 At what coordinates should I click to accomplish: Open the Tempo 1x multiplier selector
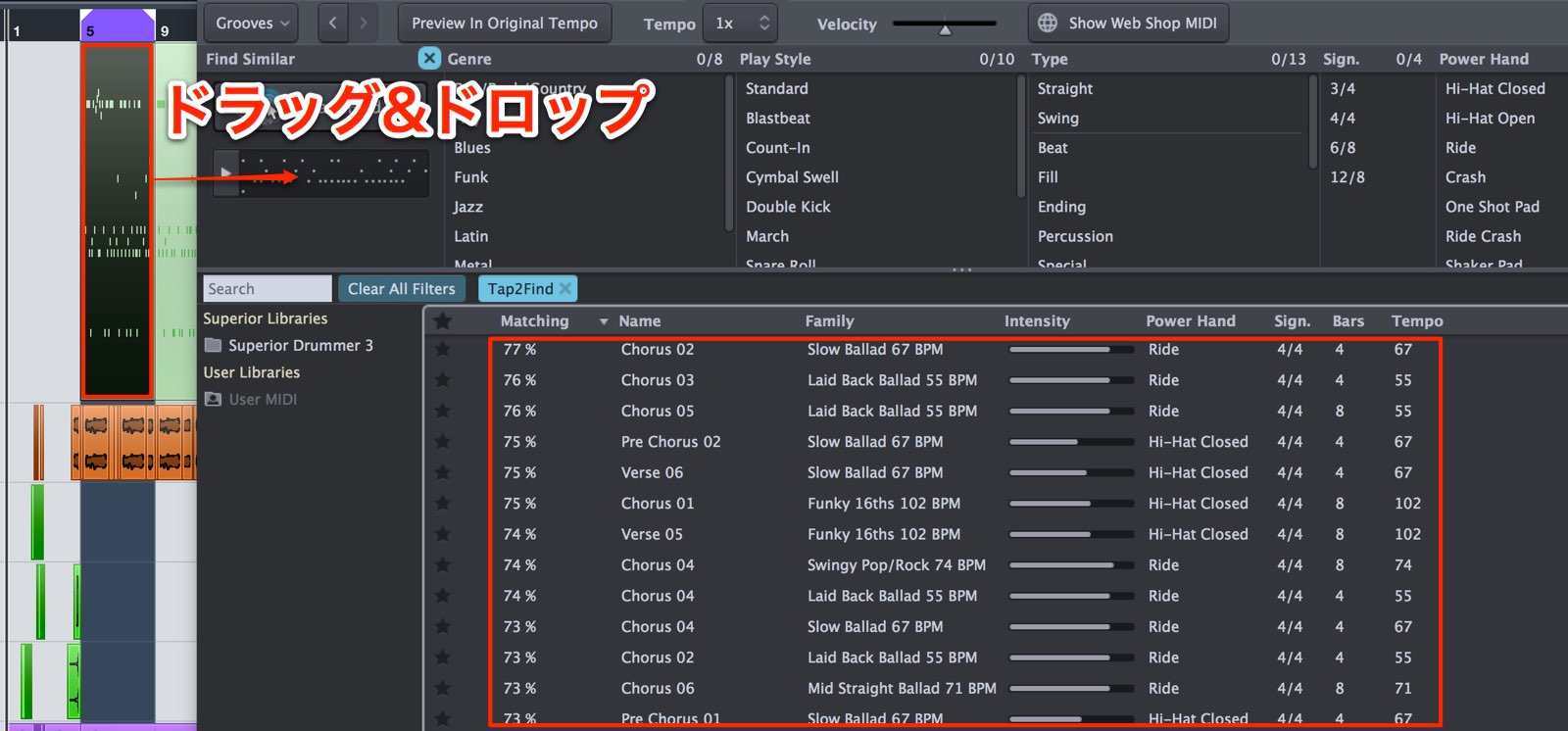(742, 23)
